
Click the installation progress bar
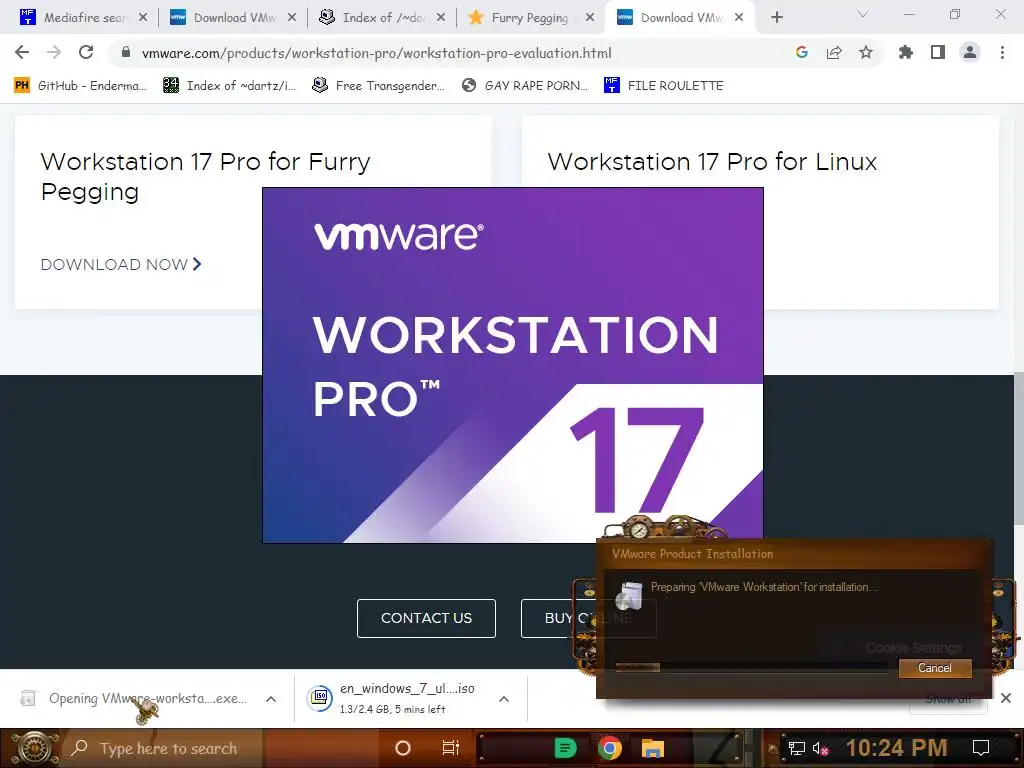751,667
